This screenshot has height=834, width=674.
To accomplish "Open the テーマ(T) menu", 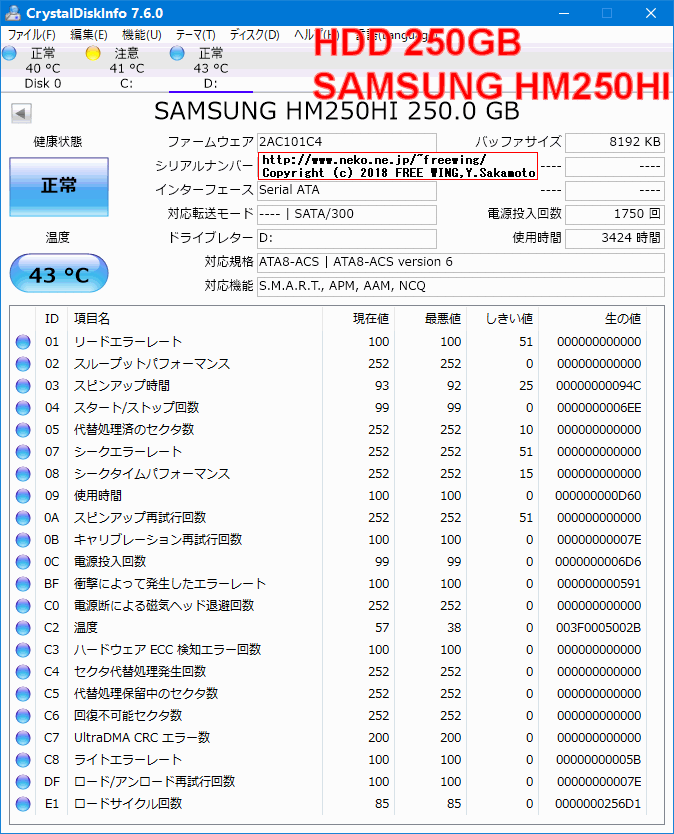I will [x=195, y=35].
